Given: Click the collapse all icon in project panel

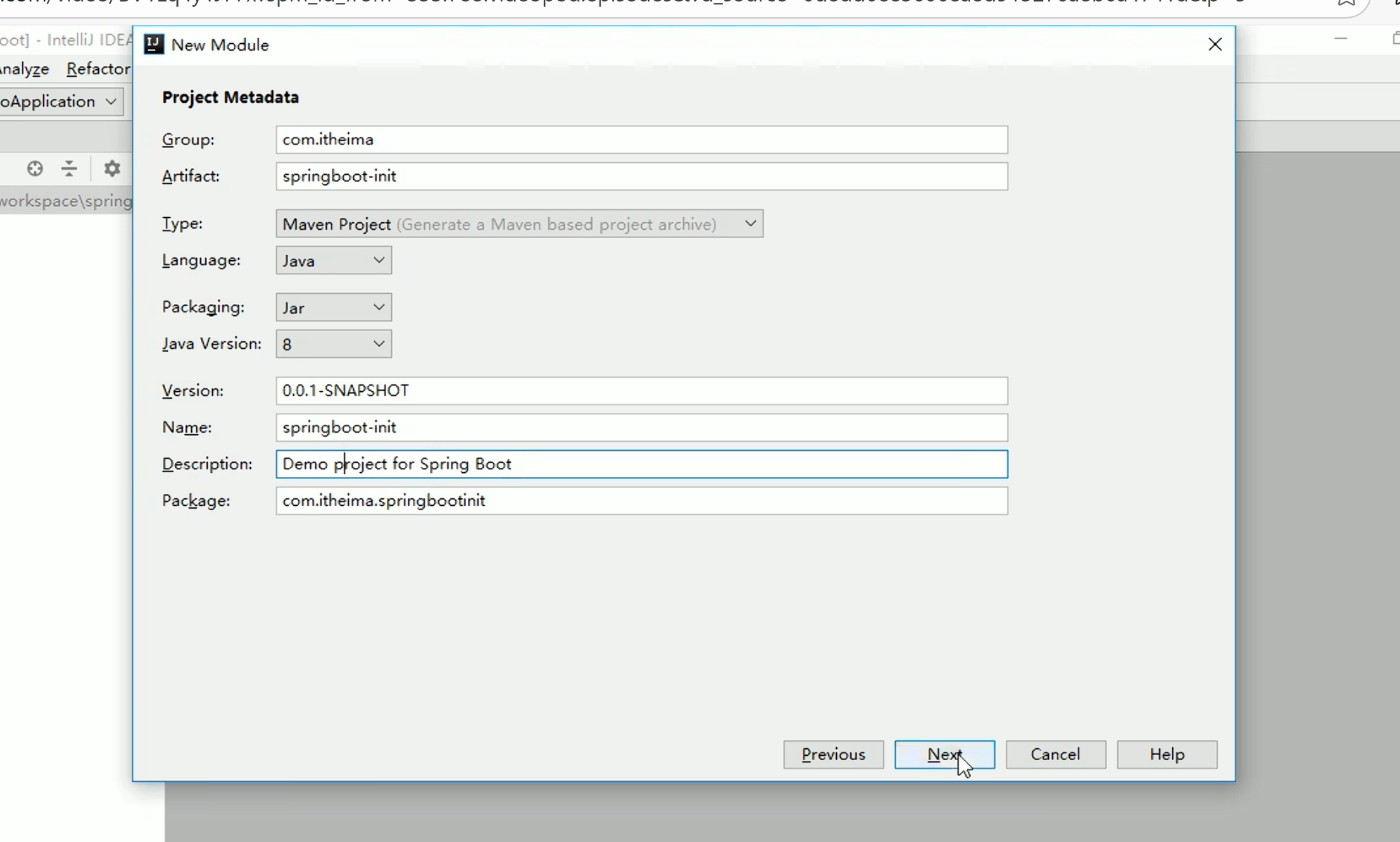Looking at the screenshot, I should 69,169.
